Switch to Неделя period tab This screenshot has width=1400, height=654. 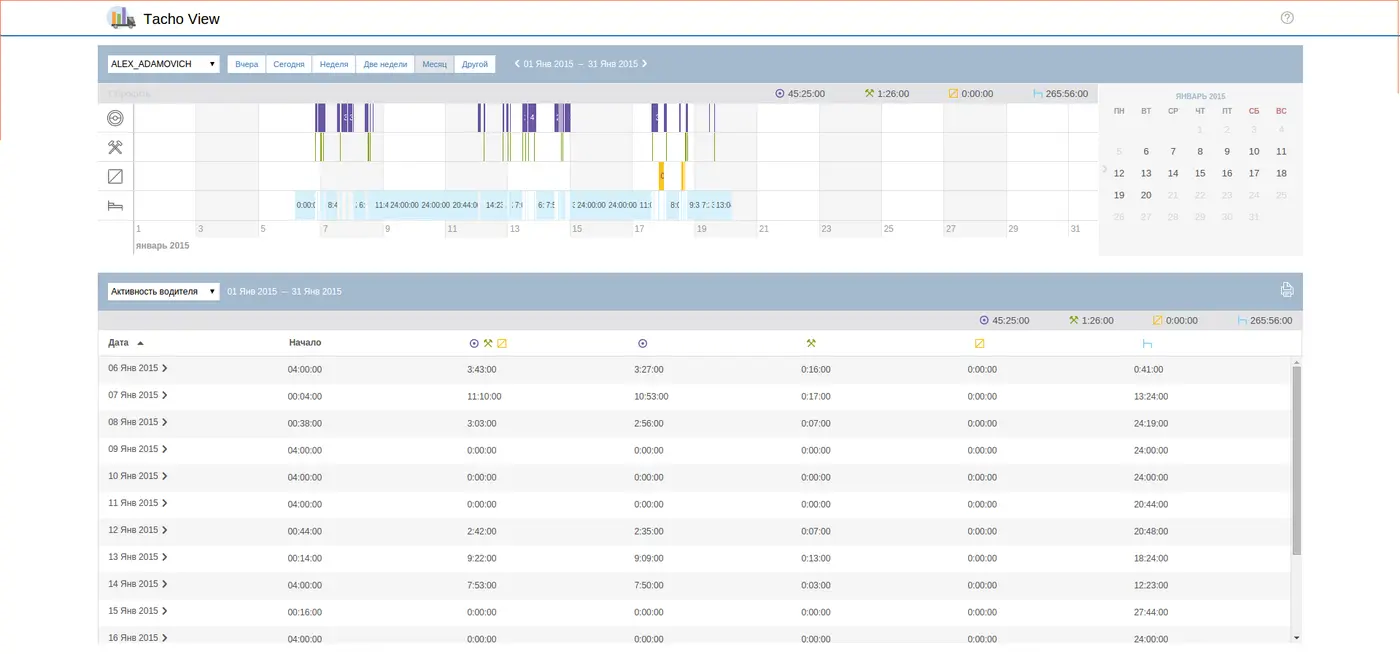click(334, 64)
